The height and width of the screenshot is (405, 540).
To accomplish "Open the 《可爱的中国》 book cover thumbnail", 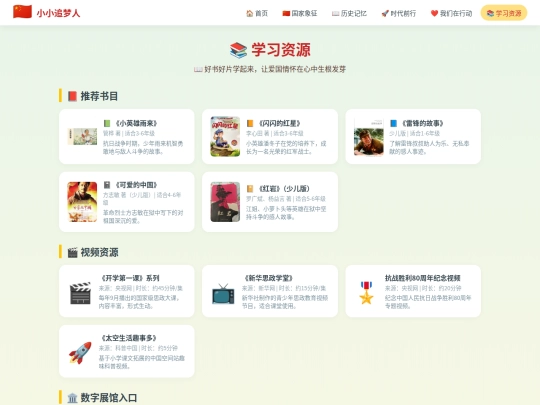I will click(x=82, y=202).
